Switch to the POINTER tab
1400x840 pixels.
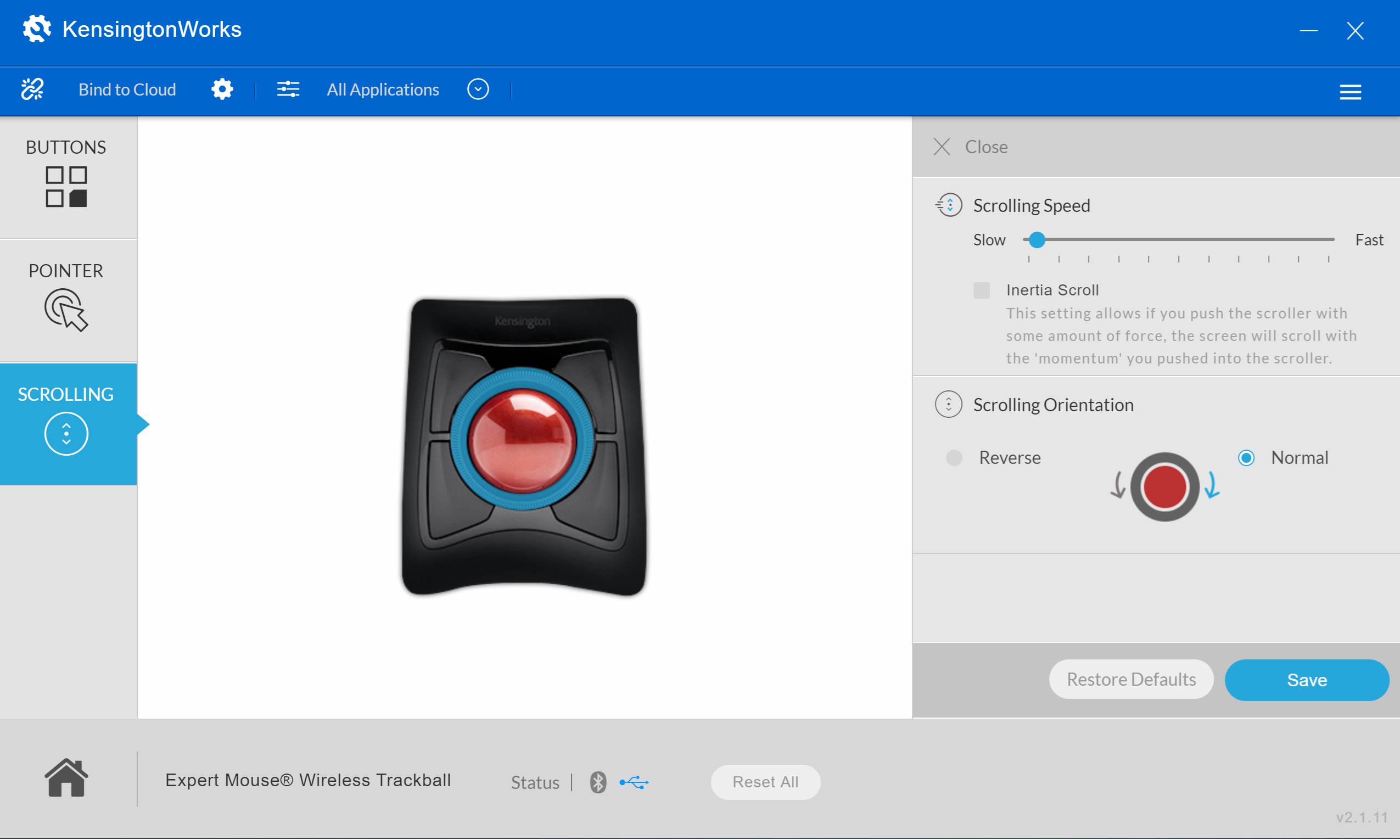click(68, 300)
